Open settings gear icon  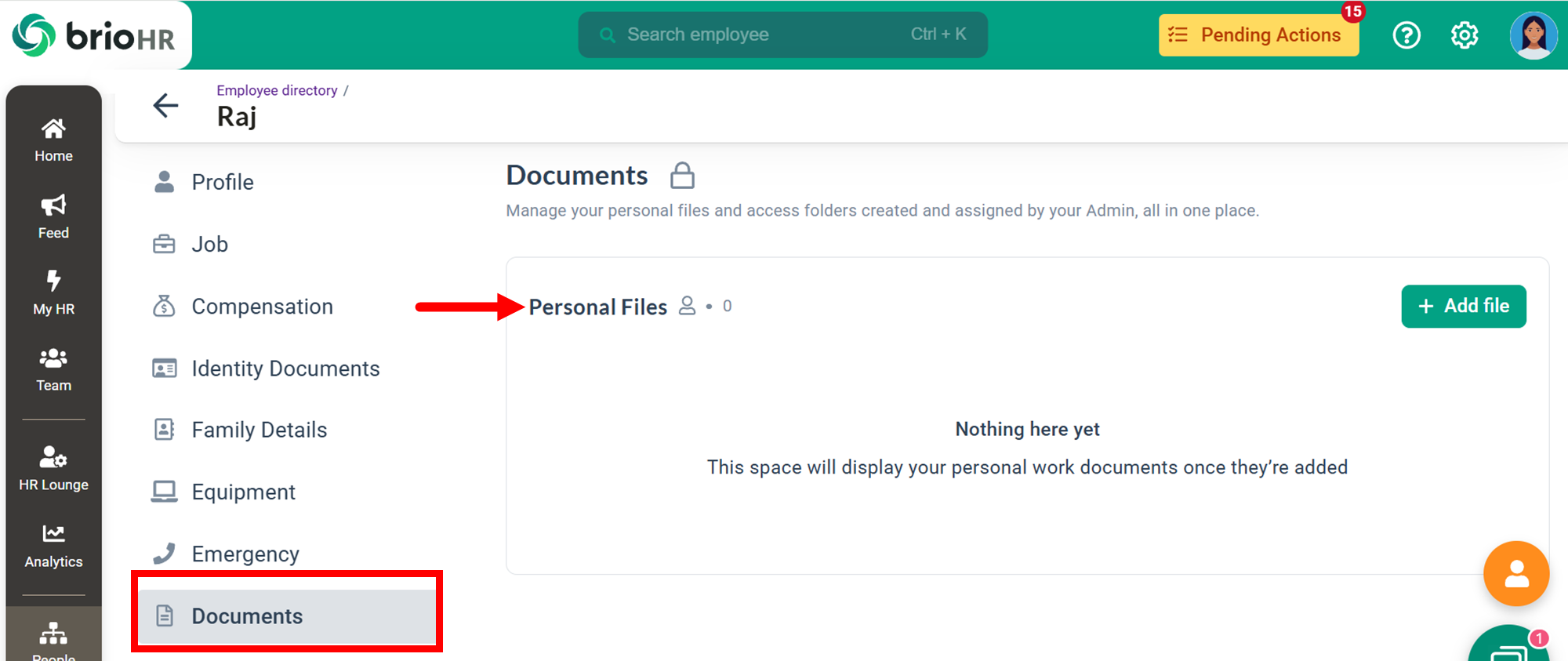[x=1464, y=35]
